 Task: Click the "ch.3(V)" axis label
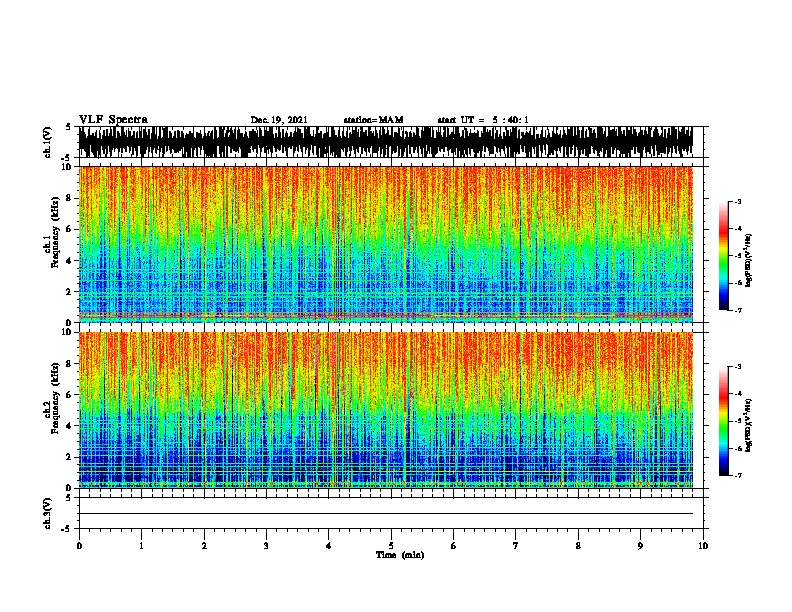[x=47, y=513]
